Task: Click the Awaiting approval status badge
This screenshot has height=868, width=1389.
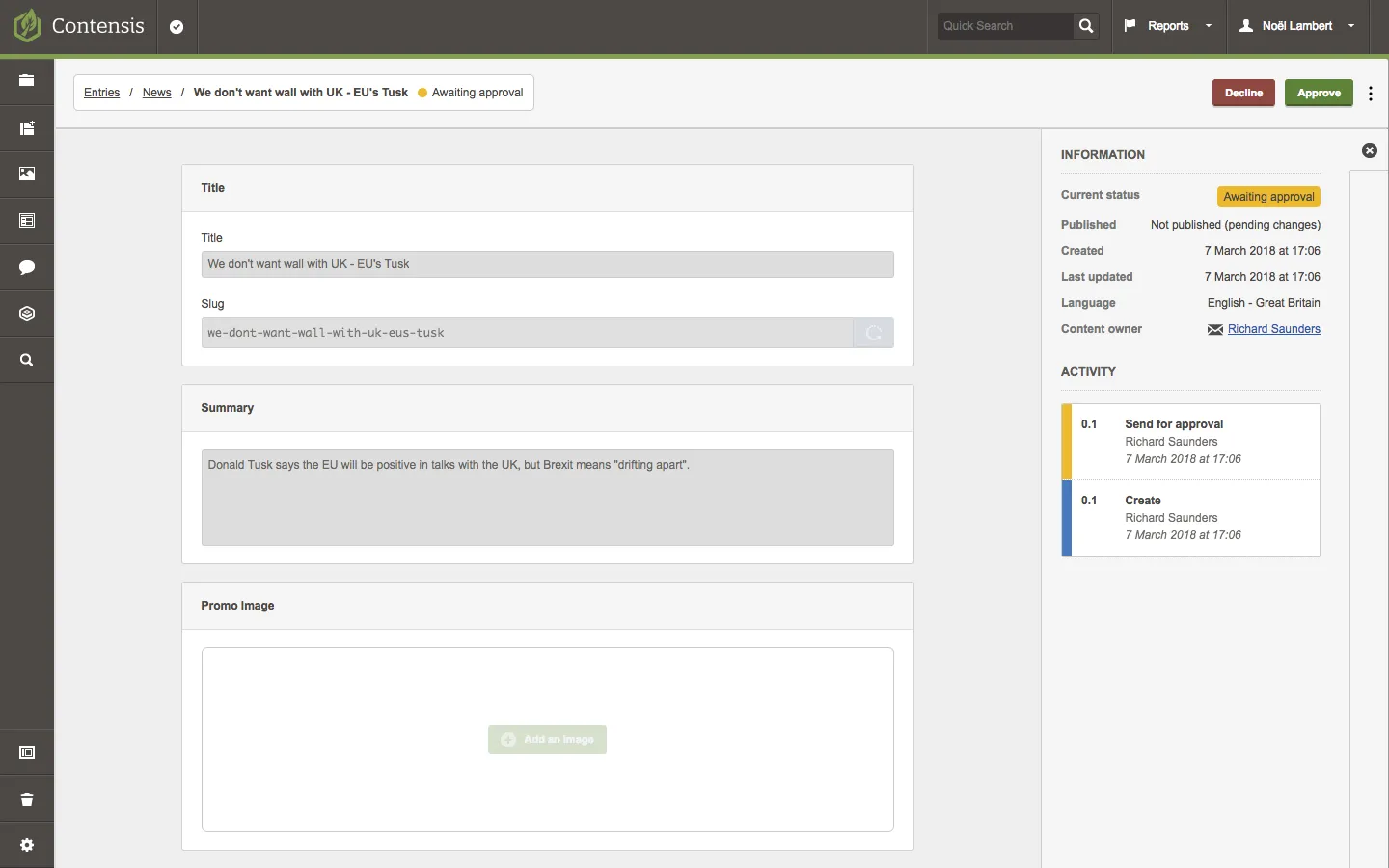Action: click(1268, 197)
